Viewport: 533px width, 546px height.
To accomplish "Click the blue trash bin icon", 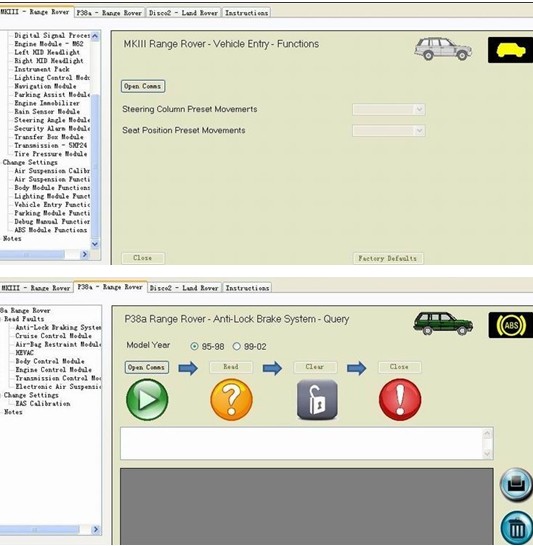I will pyautogui.click(x=517, y=528).
